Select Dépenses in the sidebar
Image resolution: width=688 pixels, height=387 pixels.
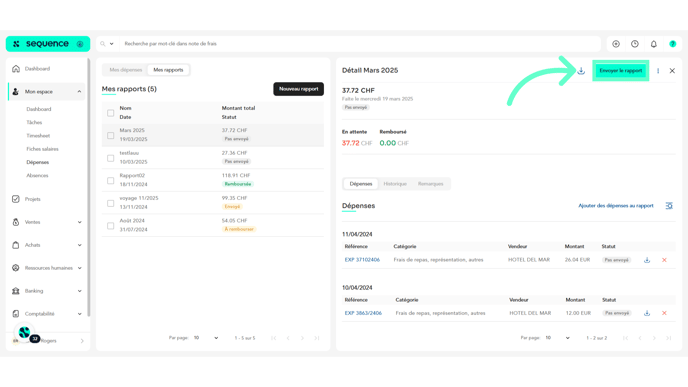pos(38,162)
